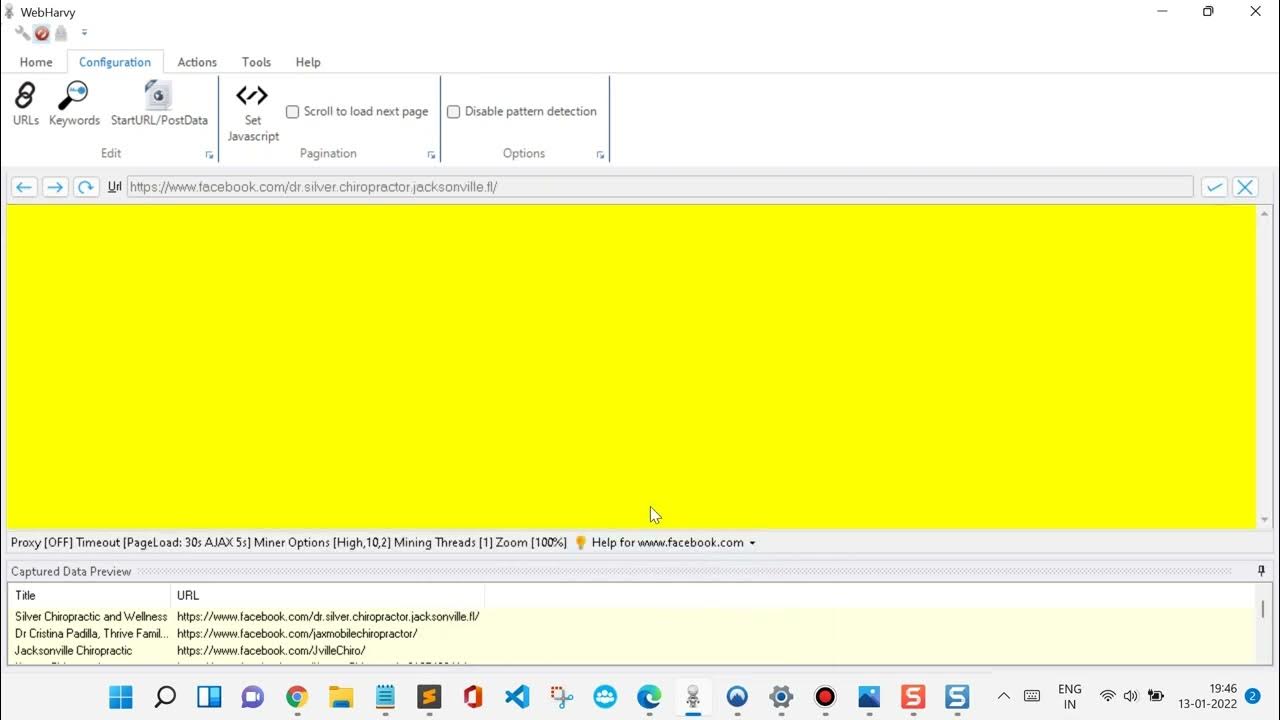Click the WebHarvy taskbar icon
The width and height of the screenshot is (1280, 720).
(x=693, y=697)
